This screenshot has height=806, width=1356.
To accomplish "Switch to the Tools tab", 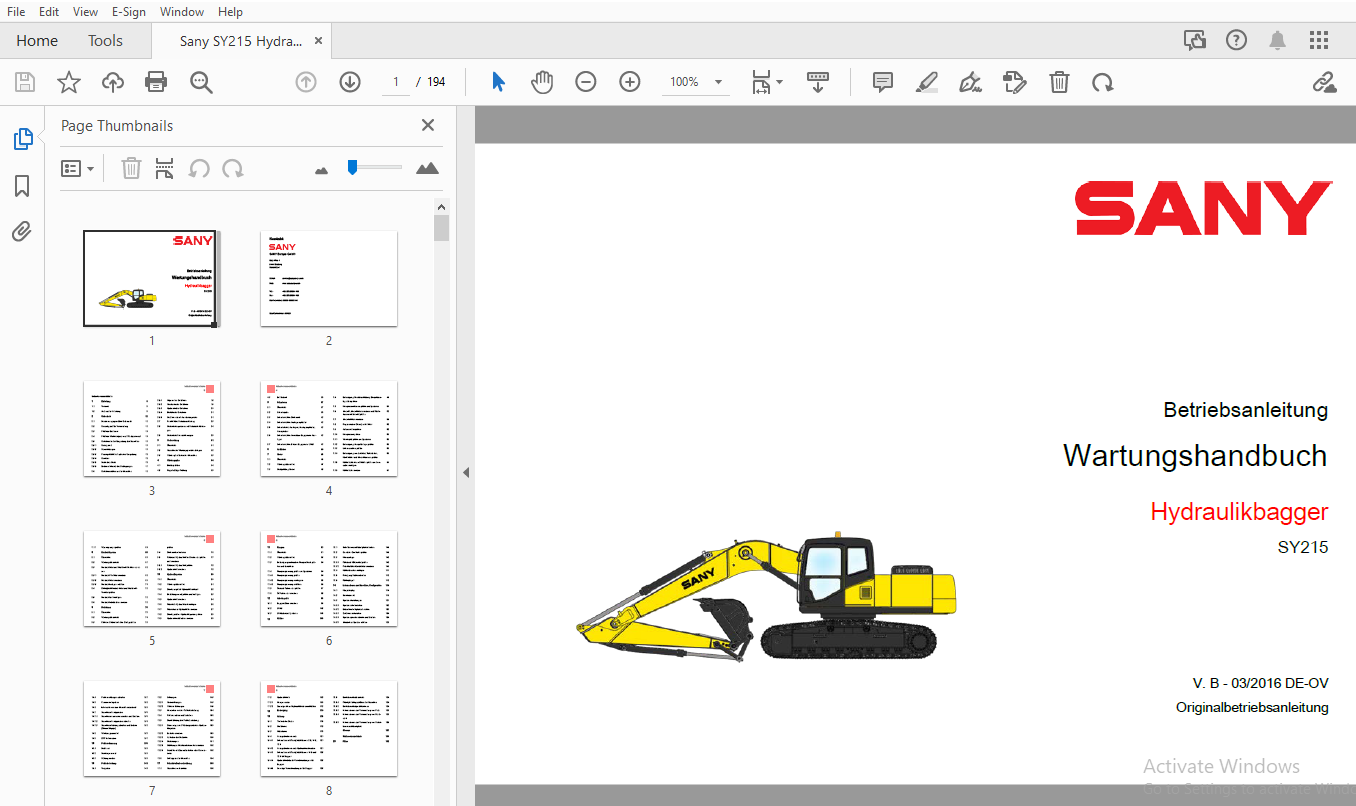I will coord(105,41).
